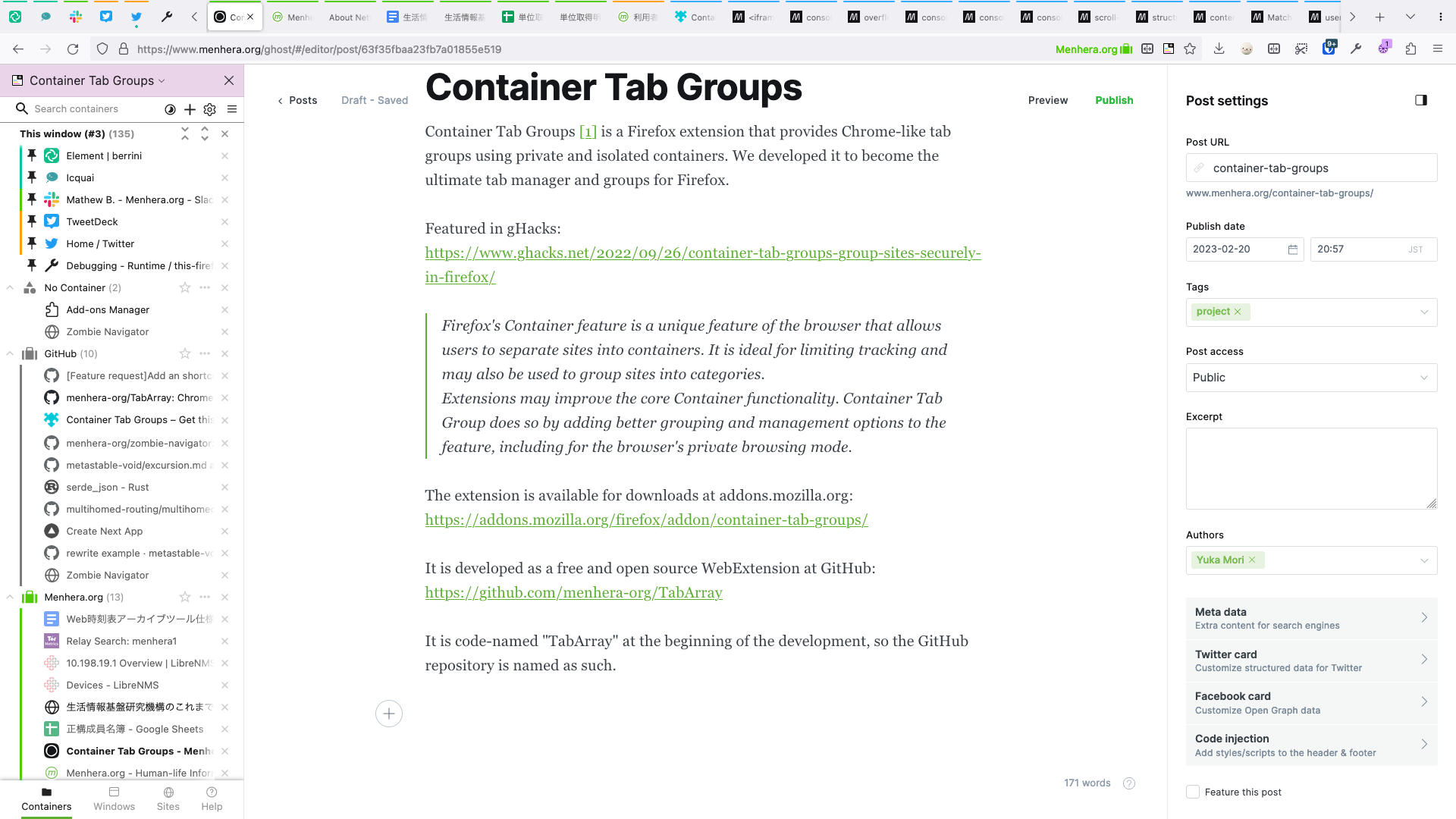Toggle Post settings sidebar panel icon
Screen dimensions: 1456x819
tap(1421, 100)
